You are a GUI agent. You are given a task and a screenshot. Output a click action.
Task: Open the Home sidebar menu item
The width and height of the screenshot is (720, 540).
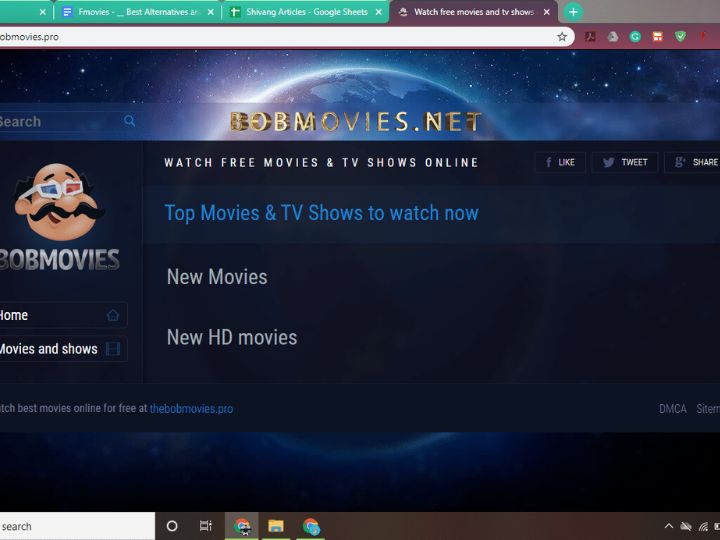[x=63, y=315]
